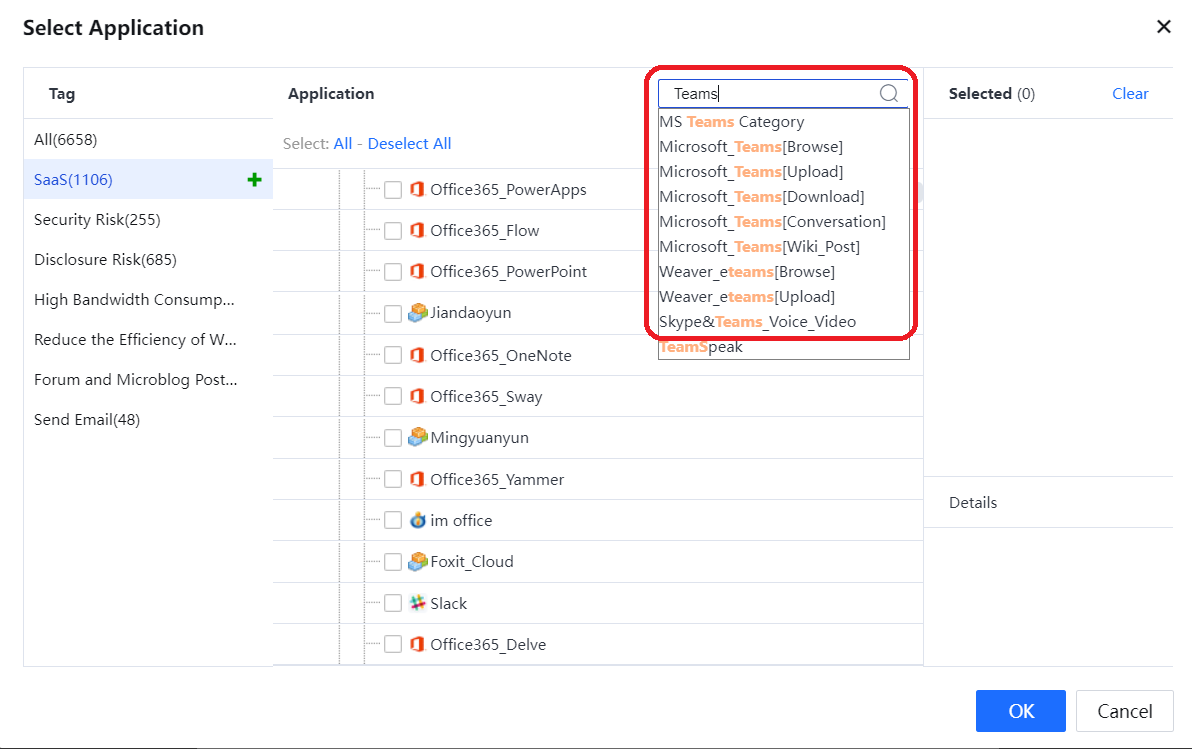Confirm with the OK button

tap(1021, 711)
